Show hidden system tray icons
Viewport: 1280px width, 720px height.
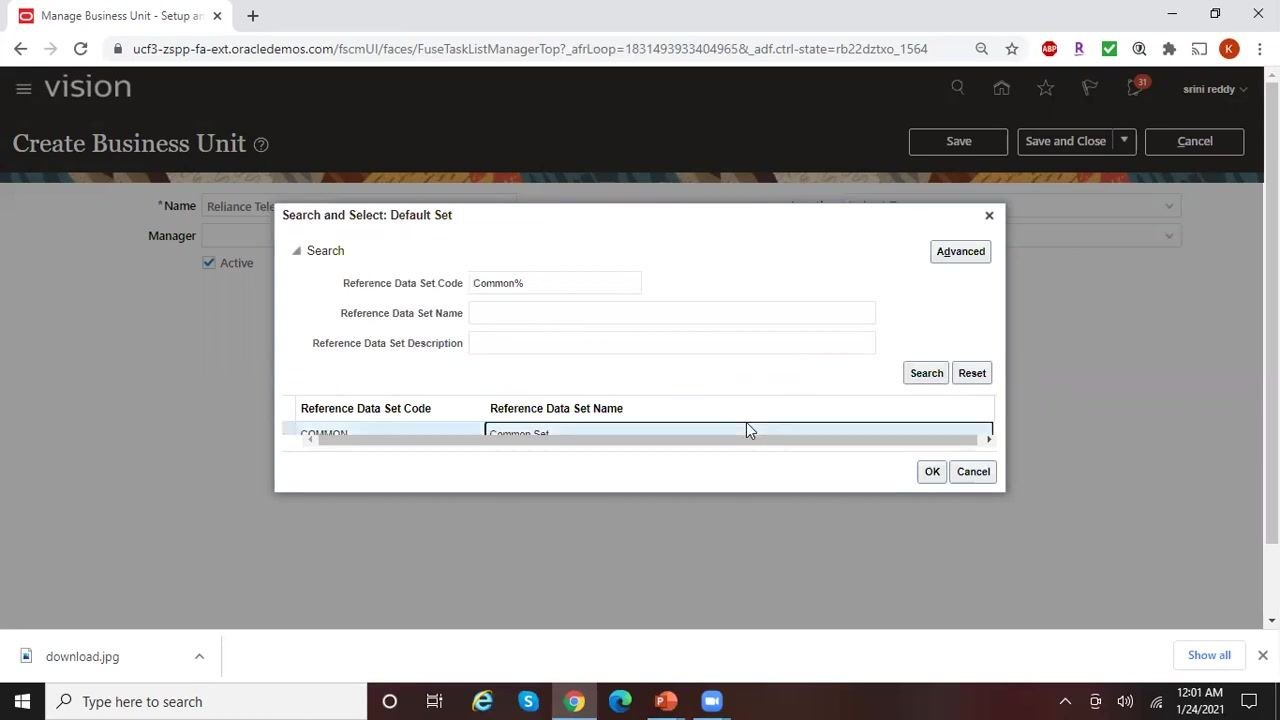[1065, 702]
